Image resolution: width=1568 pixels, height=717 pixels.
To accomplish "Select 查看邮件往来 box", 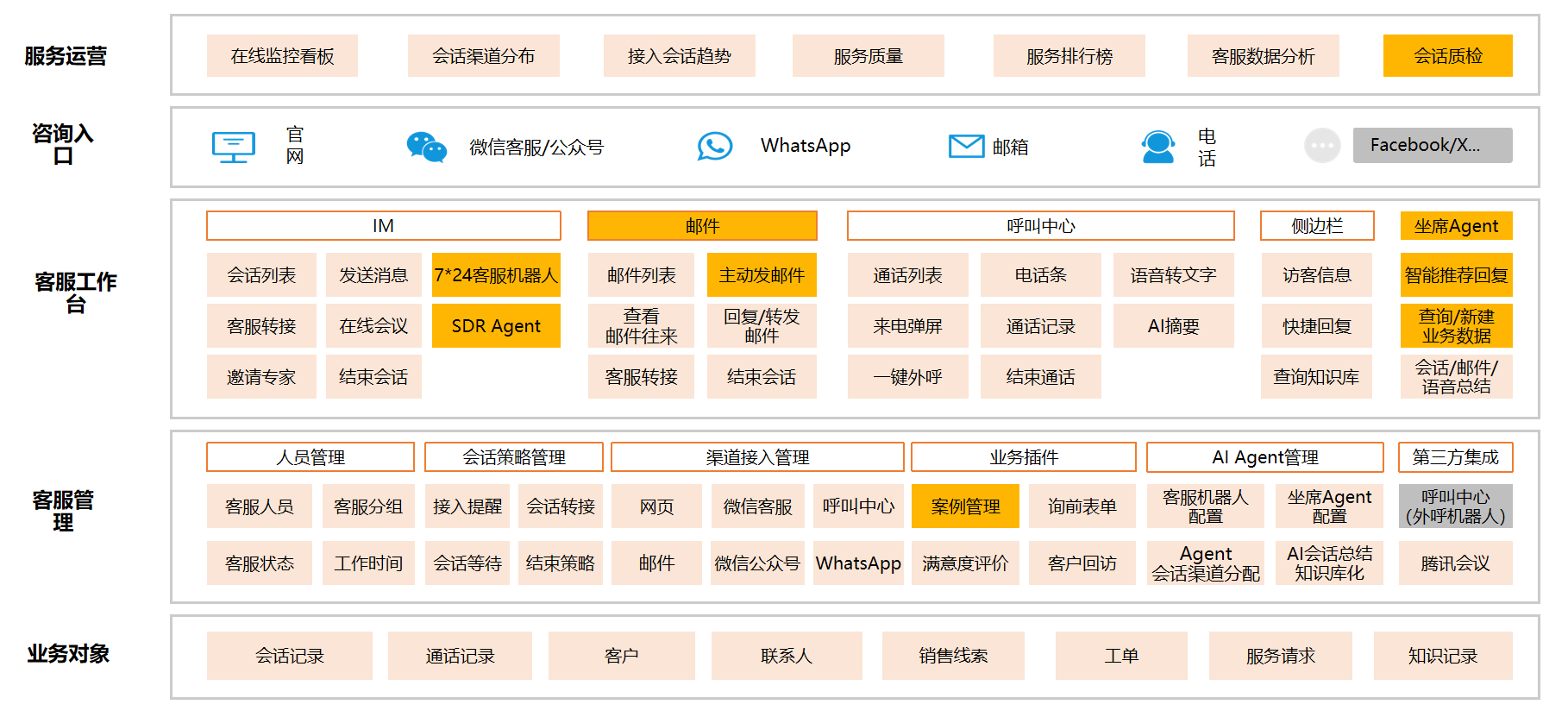I will coord(641,326).
